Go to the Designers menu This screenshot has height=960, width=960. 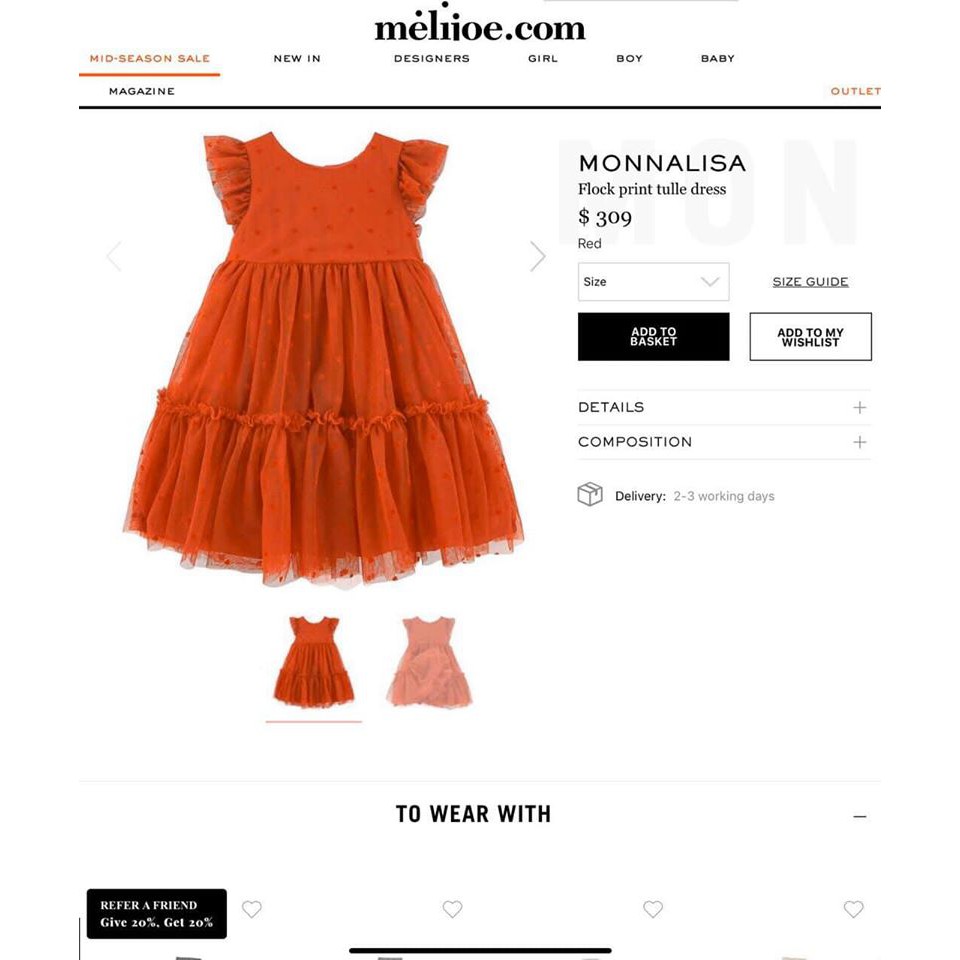pos(432,59)
